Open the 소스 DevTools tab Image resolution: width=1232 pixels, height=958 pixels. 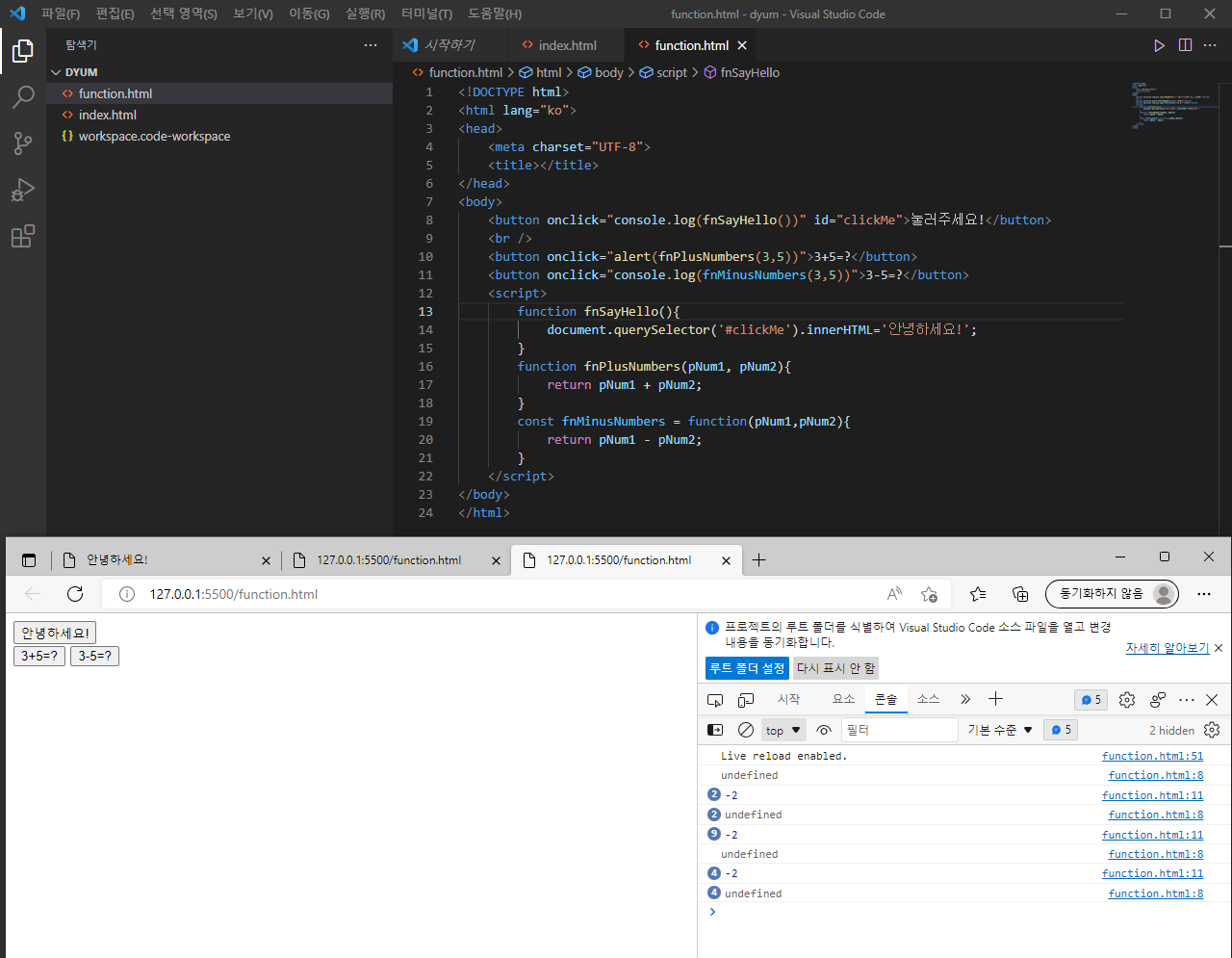(928, 699)
